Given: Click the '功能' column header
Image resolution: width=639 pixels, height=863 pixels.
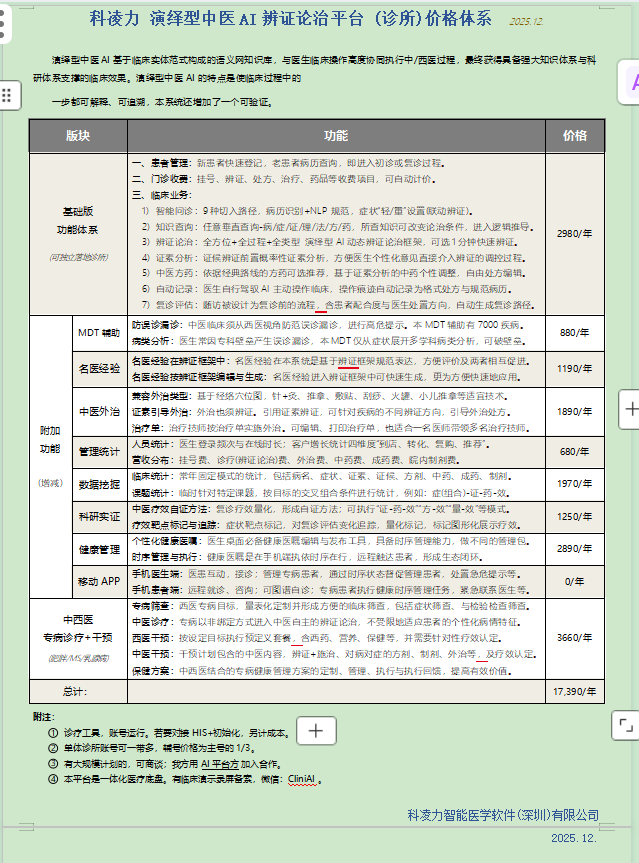Looking at the screenshot, I should [x=336, y=136].
